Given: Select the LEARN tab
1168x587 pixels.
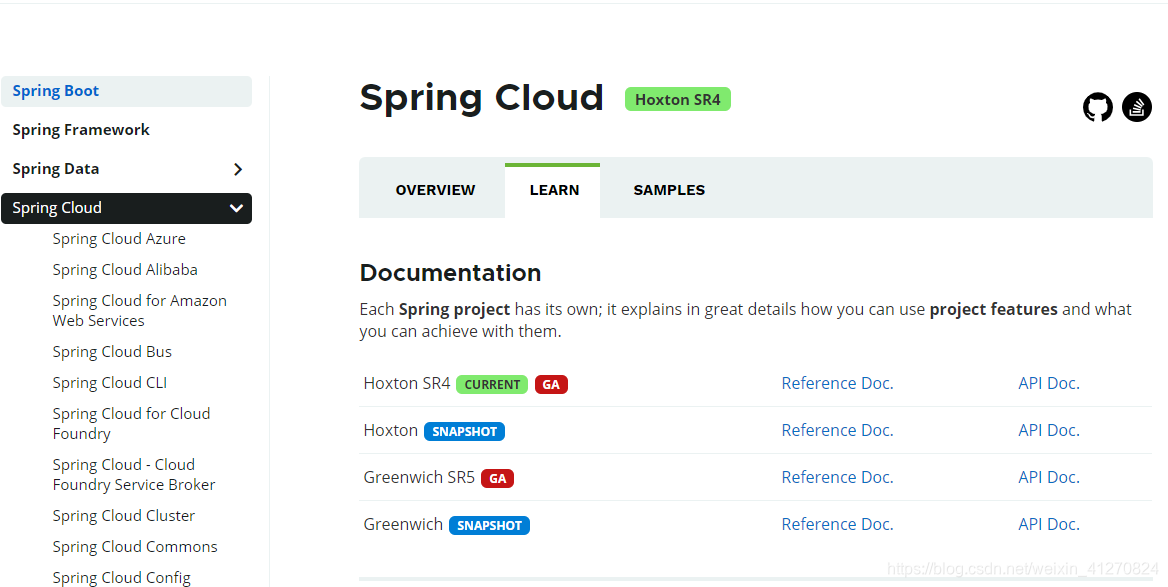Looking at the screenshot, I should pos(554,190).
